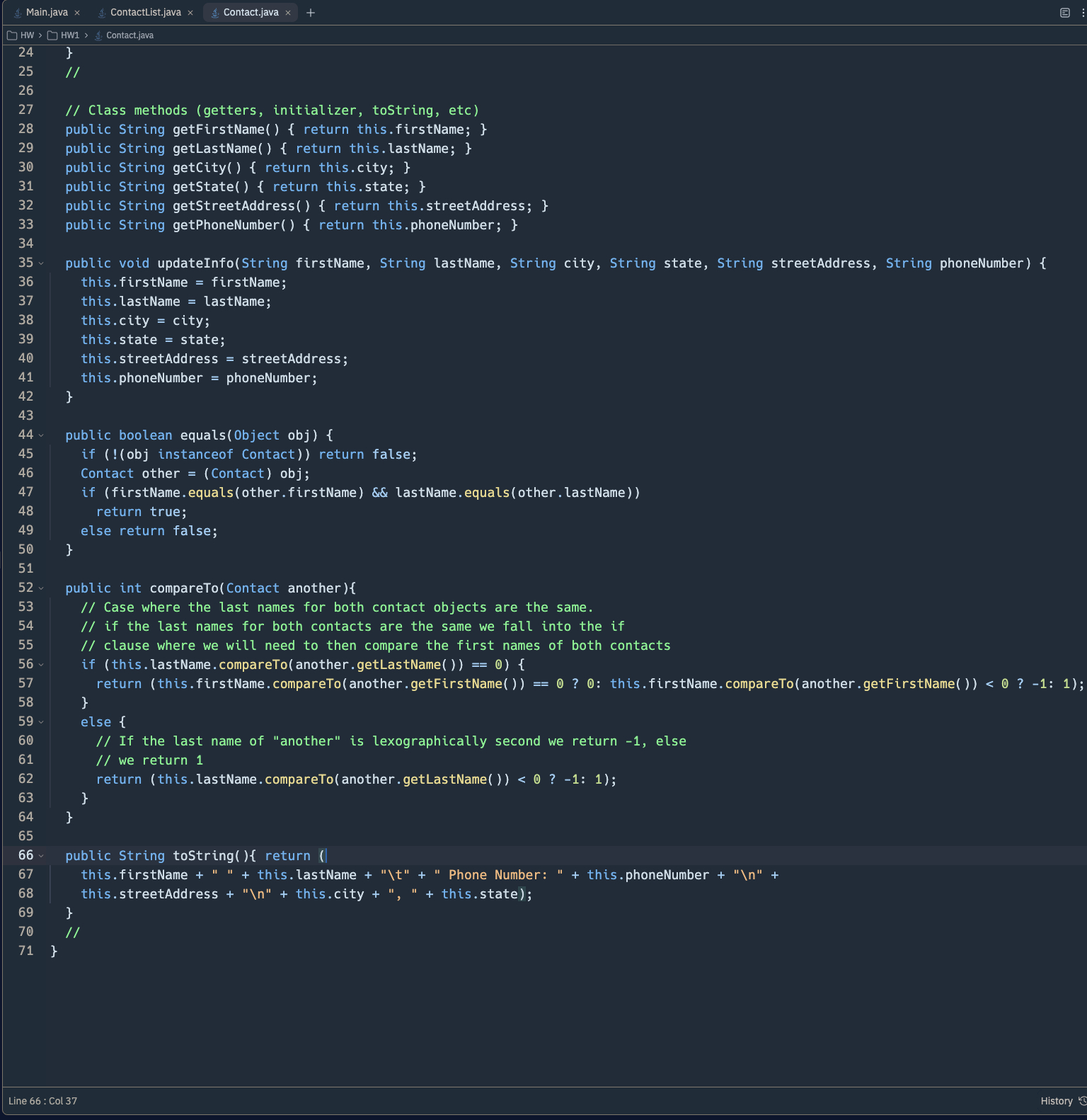Click the pane layout icon at top right
Image resolution: width=1087 pixels, height=1120 pixels.
pyautogui.click(x=1064, y=13)
